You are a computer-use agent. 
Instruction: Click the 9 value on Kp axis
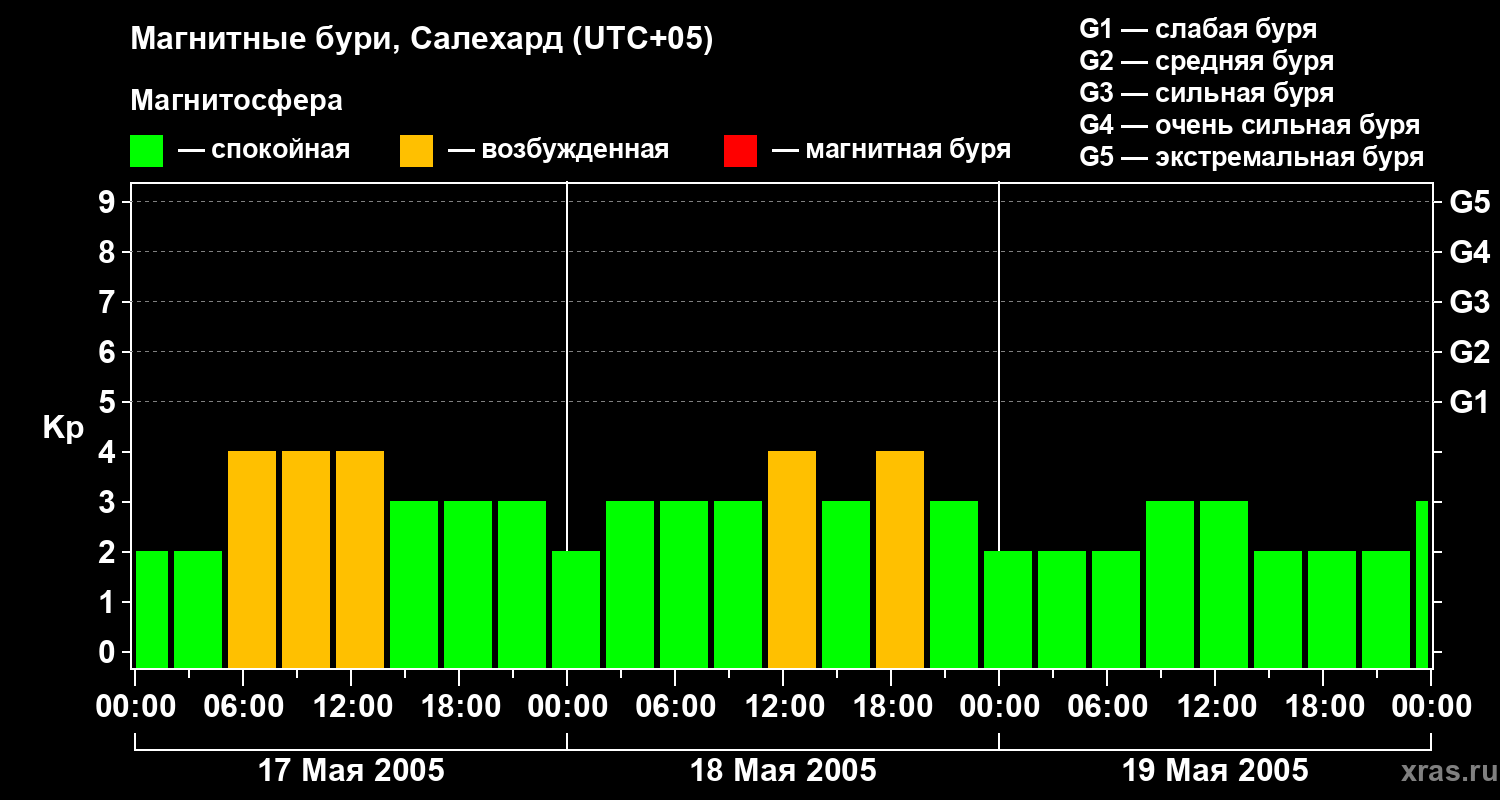[x=109, y=202]
